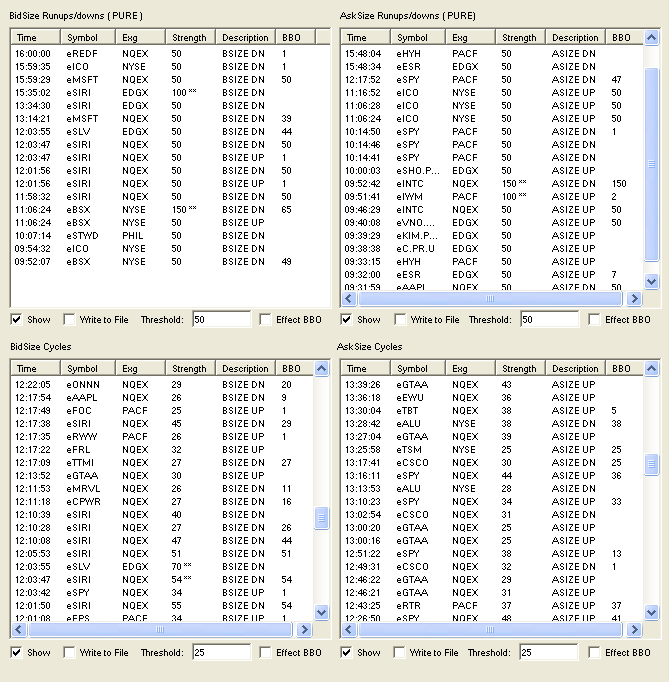Click vertical scrollbar thumb in AskSize Cycles

point(651,465)
